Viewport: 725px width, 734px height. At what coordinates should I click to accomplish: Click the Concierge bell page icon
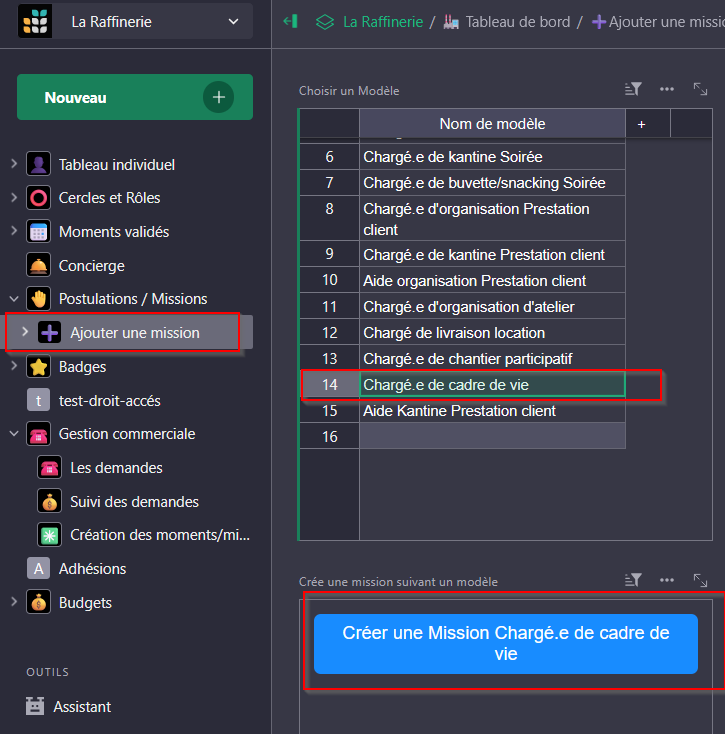39,266
